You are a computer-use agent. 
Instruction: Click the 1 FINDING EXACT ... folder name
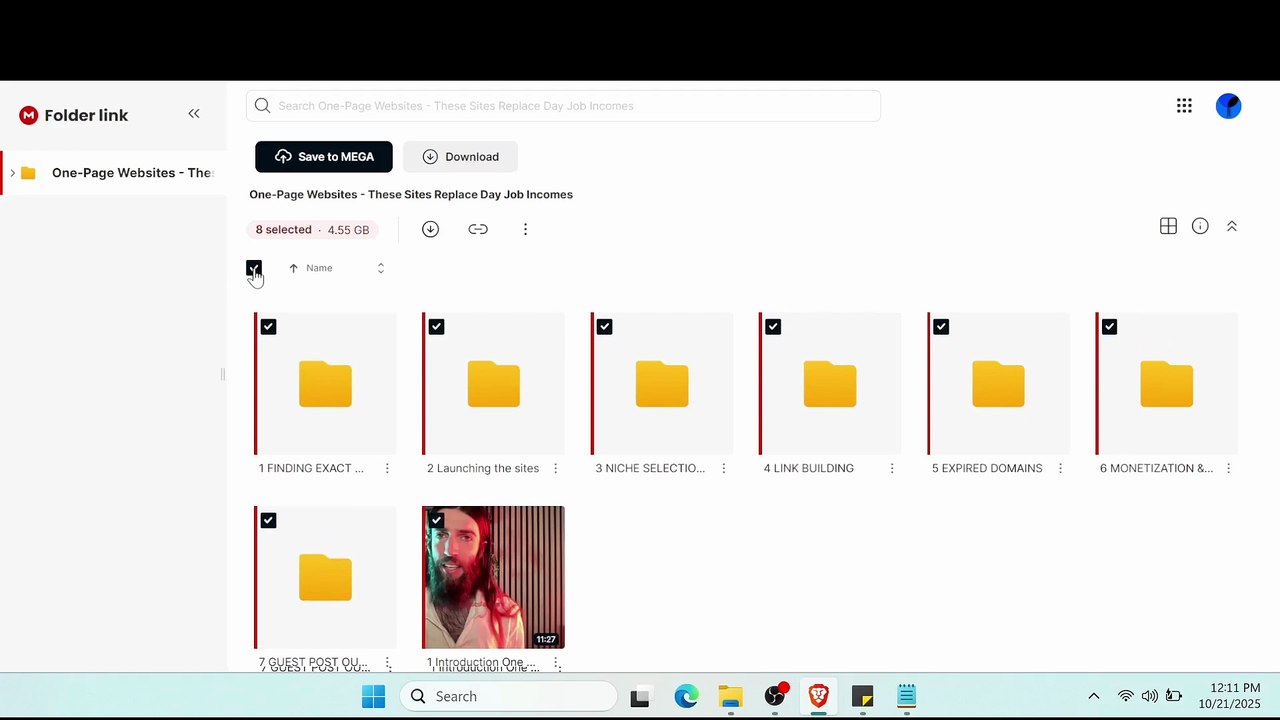[311, 468]
